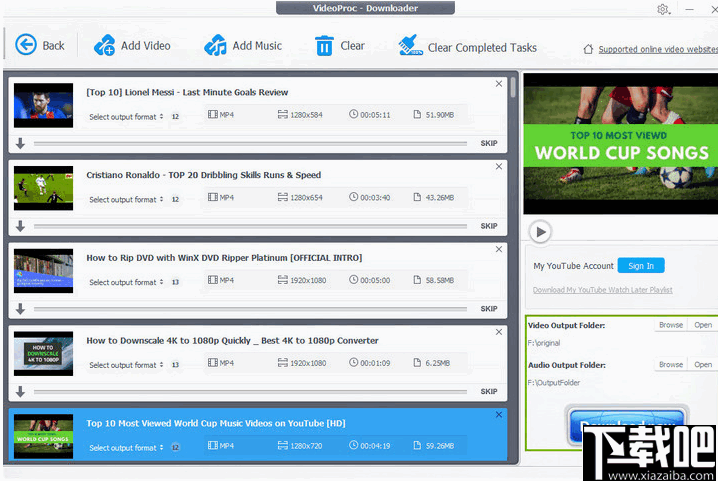Click the World Cup Songs list thumbnail
This screenshot has height=481, width=718.
point(44,436)
